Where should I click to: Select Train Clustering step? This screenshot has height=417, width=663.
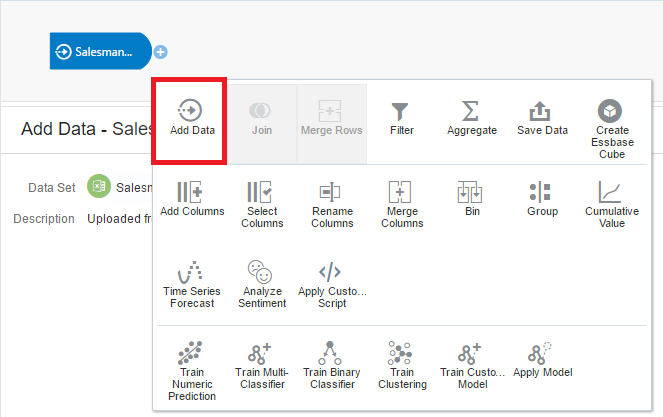pyautogui.click(x=402, y=365)
